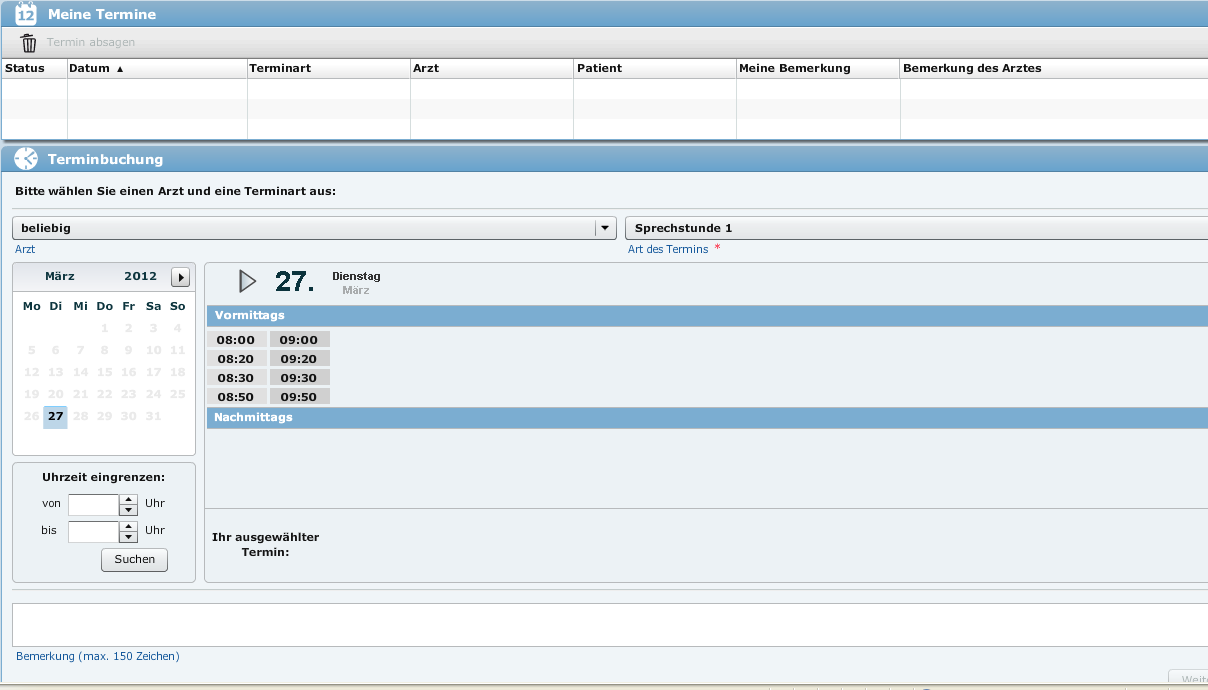1208x690 pixels.
Task: Click the 'von' time input field
Action: coord(94,505)
